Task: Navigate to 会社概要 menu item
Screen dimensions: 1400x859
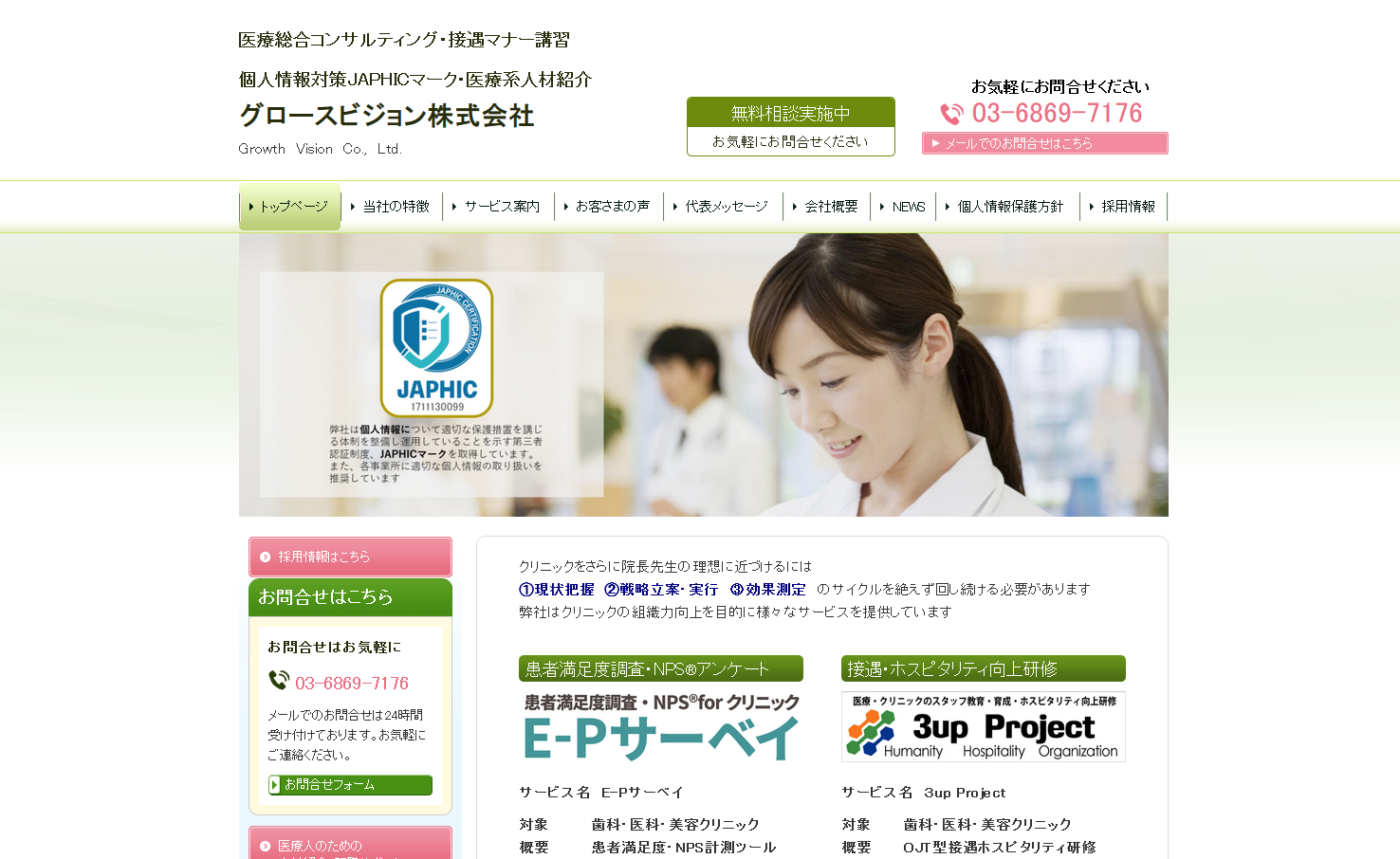Action: click(826, 207)
